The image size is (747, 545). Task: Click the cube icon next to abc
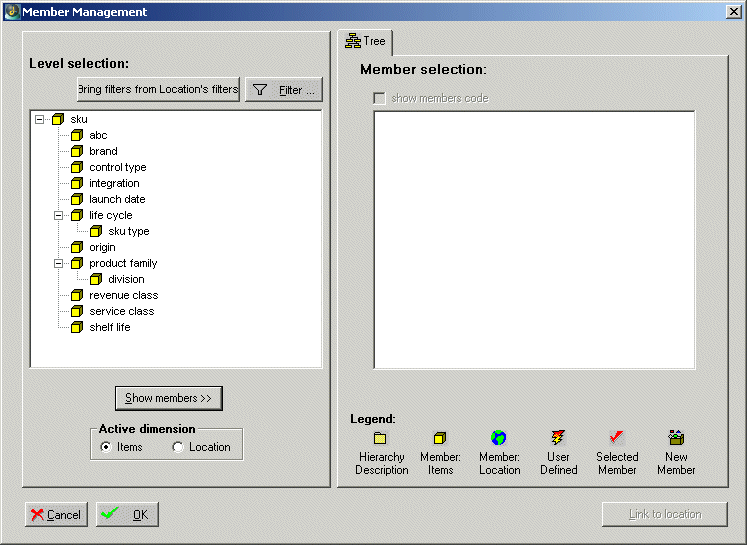point(77,135)
